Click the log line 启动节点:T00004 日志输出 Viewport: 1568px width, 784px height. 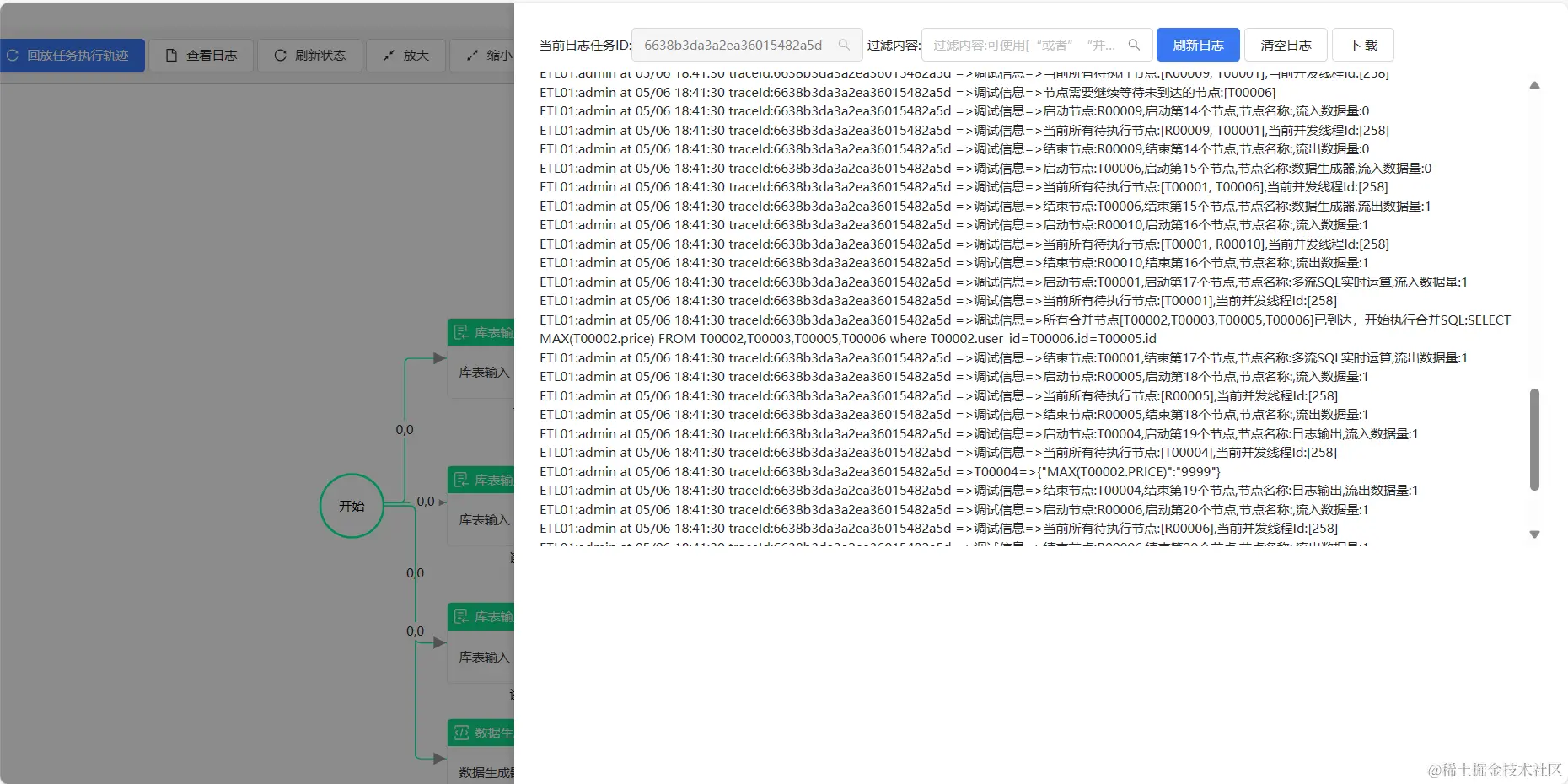[979, 433]
